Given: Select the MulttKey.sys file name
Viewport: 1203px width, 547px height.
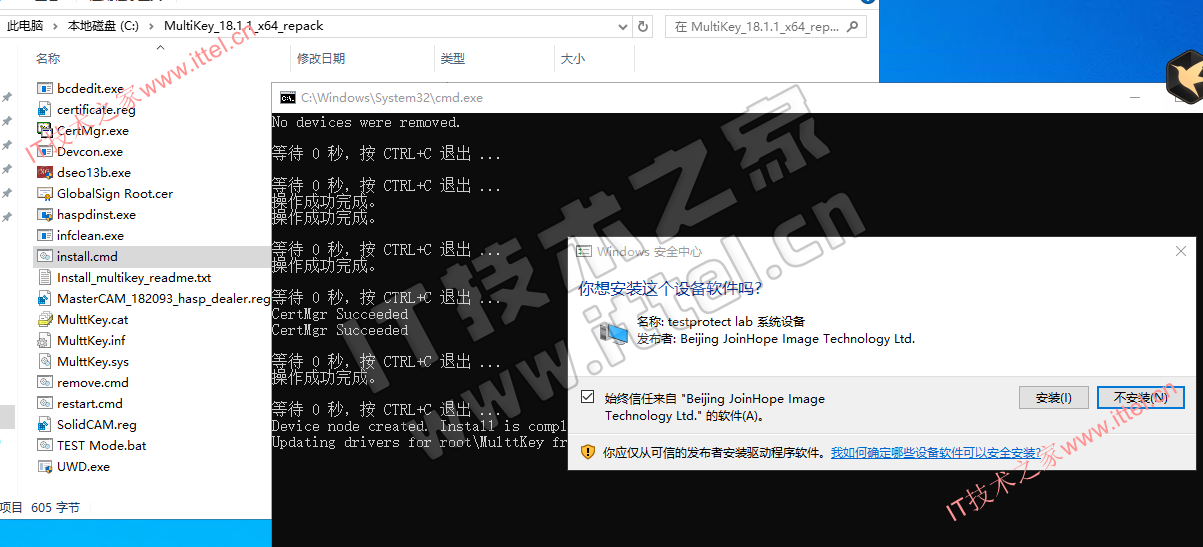Looking at the screenshot, I should [x=93, y=362].
